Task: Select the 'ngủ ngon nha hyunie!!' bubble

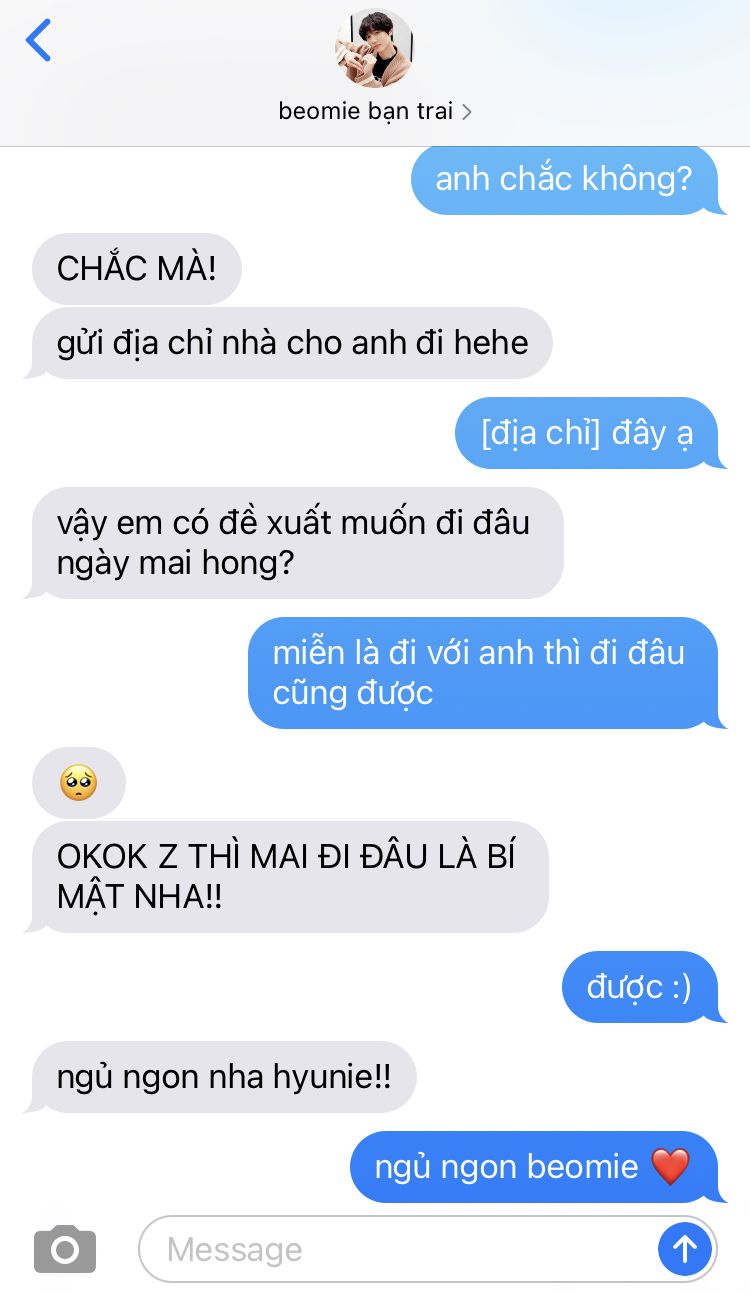Action: (x=224, y=1077)
